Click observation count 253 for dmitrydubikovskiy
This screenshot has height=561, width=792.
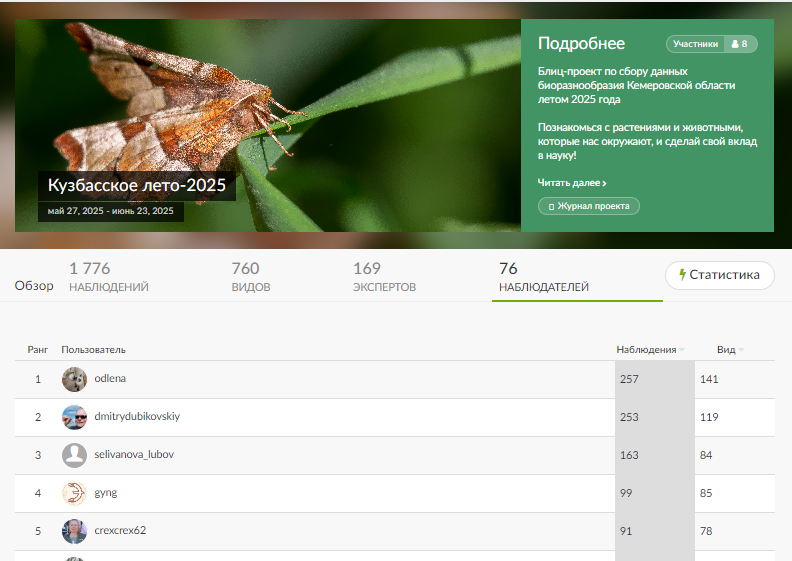click(x=629, y=417)
